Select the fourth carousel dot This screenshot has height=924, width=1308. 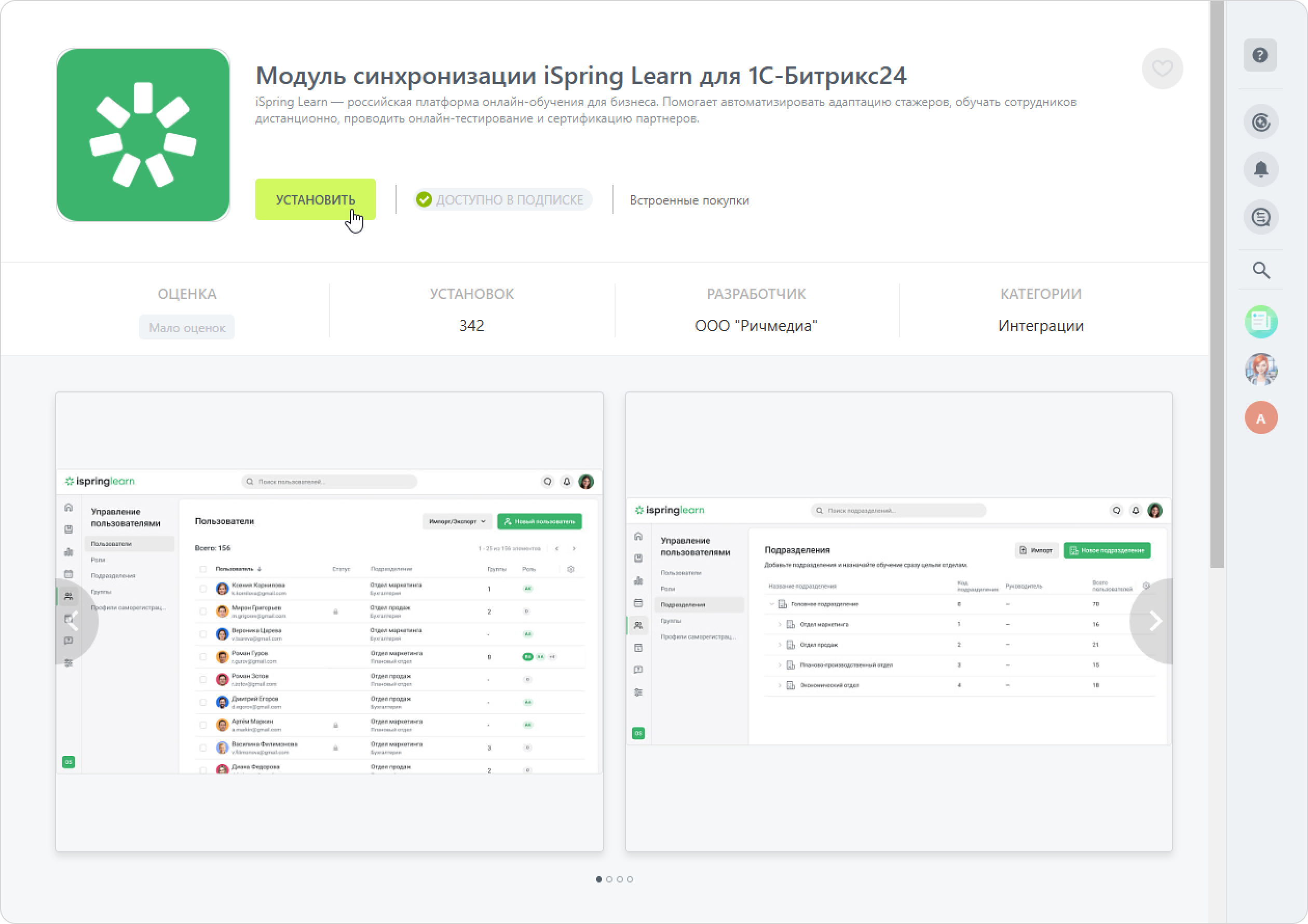click(x=630, y=879)
